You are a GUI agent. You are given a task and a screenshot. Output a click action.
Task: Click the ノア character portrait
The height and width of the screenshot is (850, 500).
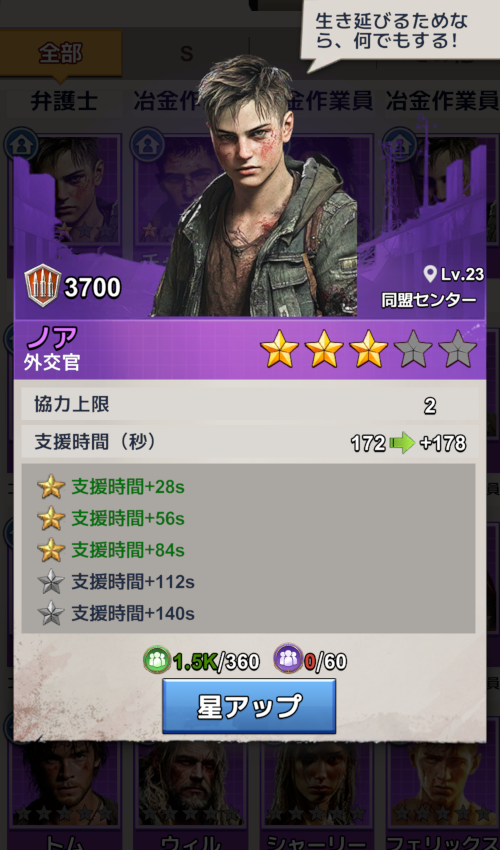(254, 187)
